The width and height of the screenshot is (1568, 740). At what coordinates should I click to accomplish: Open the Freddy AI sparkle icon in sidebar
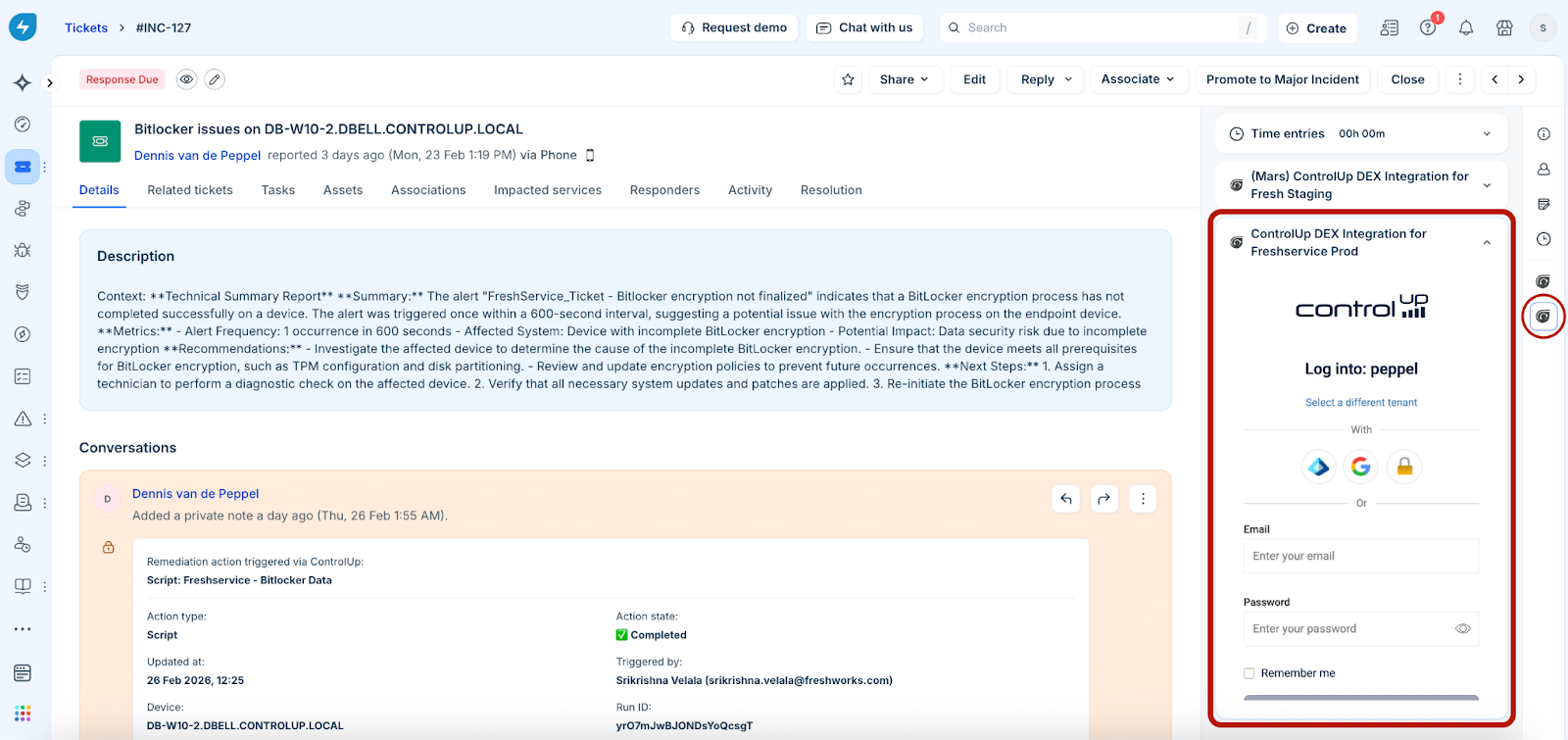[23, 83]
